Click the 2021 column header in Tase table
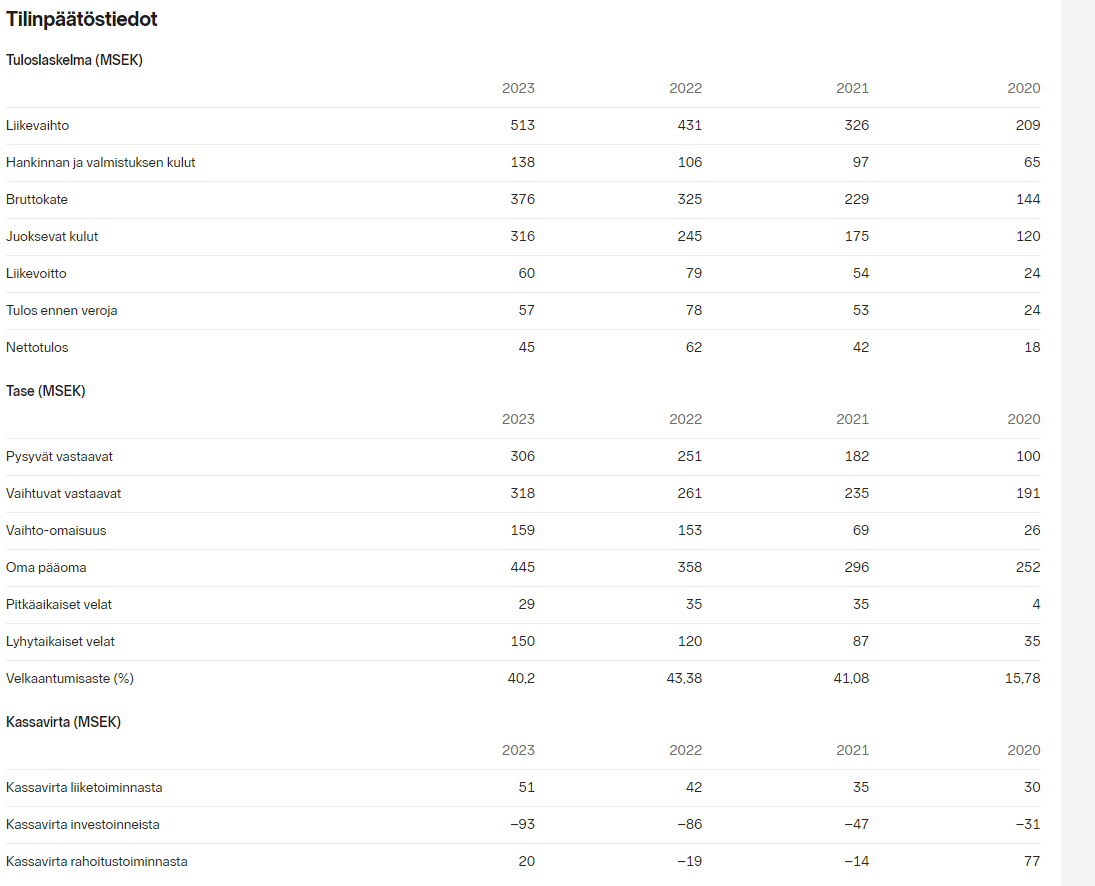 click(x=853, y=420)
